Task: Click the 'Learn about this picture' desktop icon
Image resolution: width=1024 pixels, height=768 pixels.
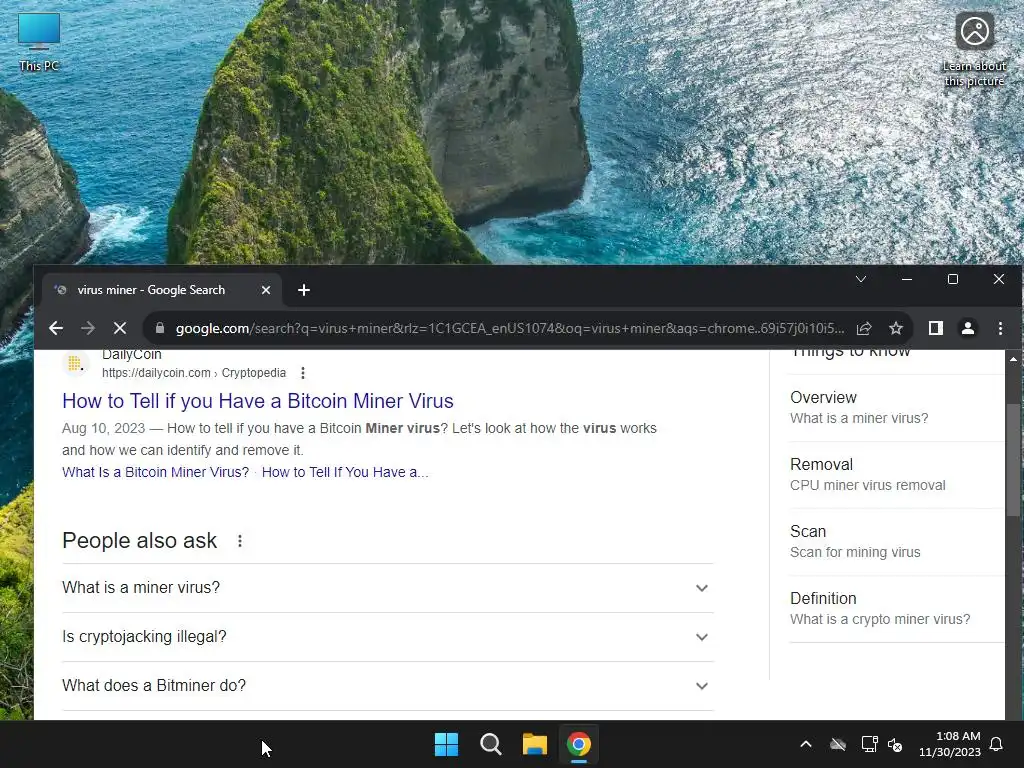Action: tap(974, 50)
